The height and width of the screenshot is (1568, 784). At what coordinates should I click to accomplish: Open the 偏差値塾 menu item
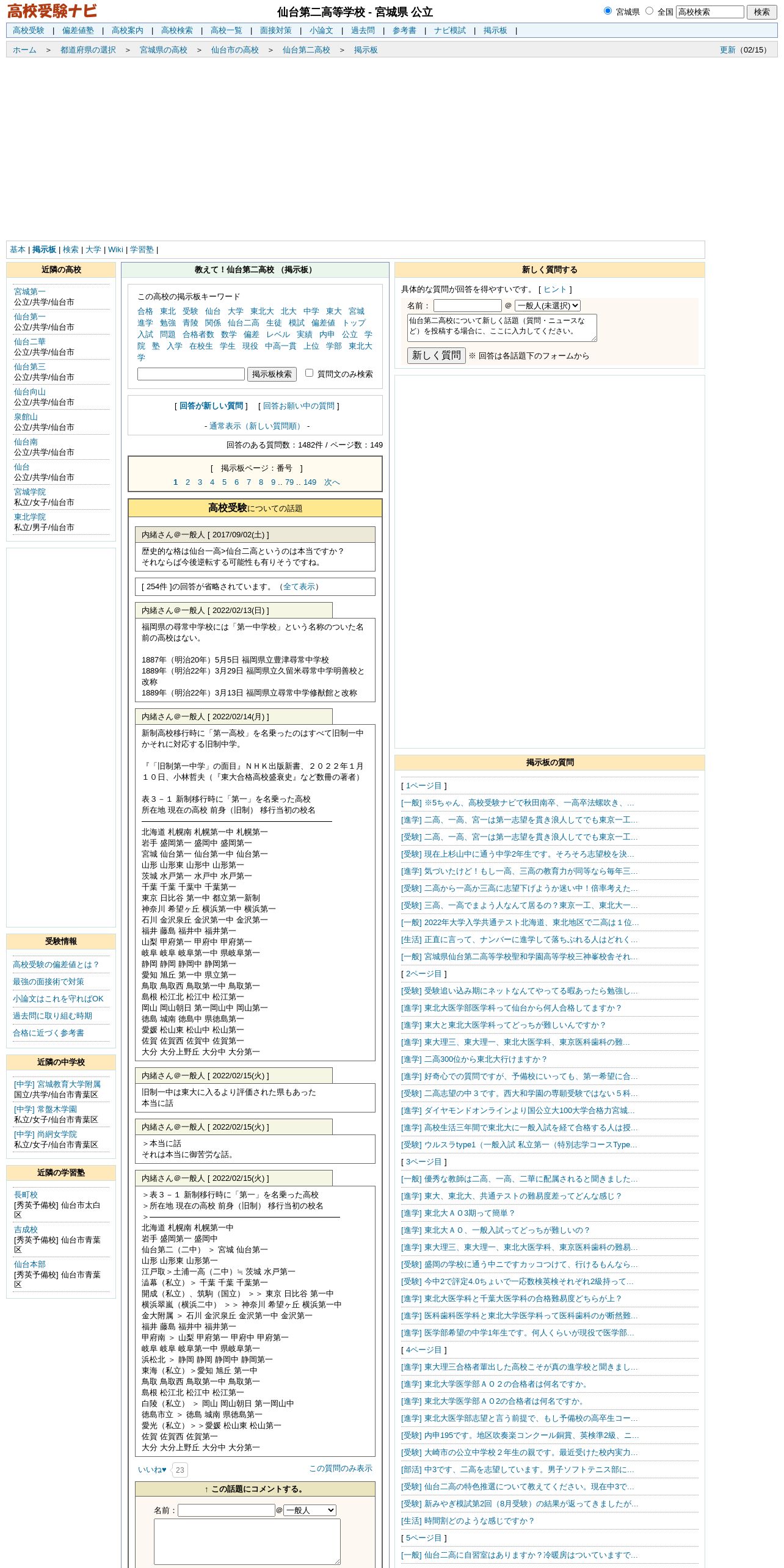(78, 31)
